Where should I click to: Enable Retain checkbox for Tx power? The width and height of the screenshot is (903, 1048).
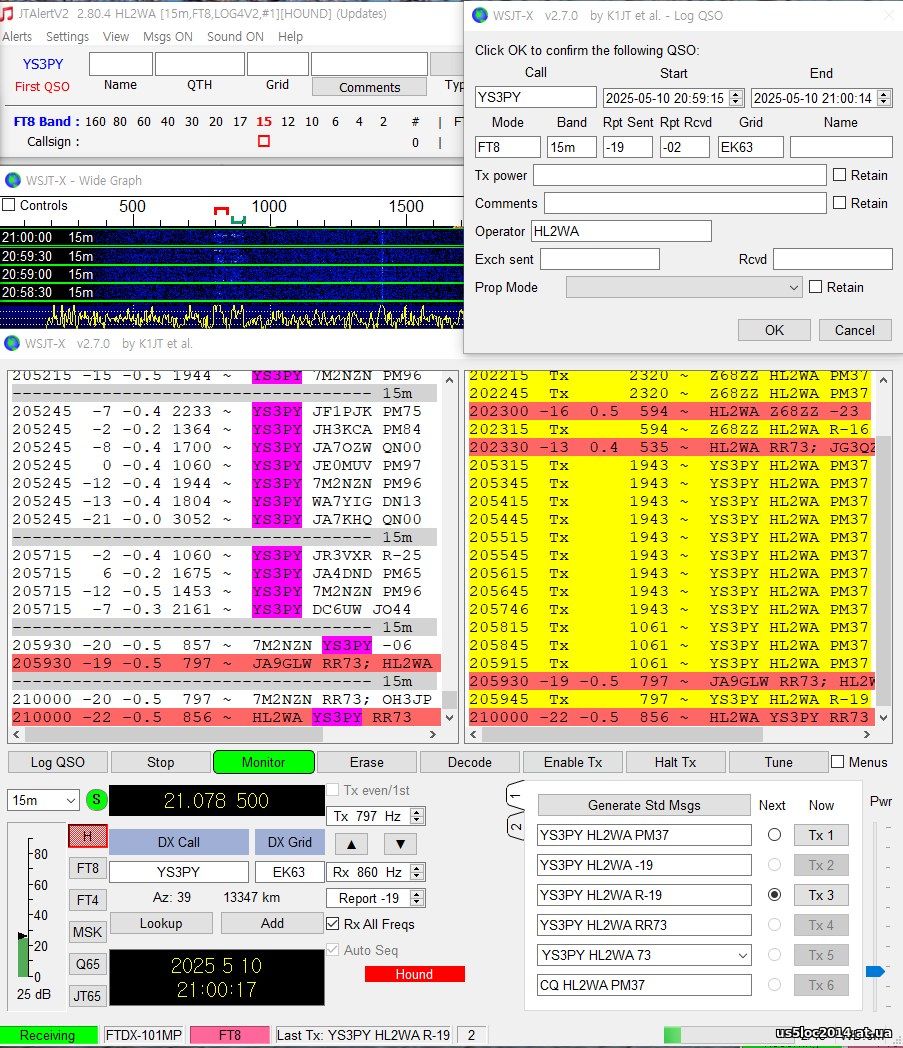pyautogui.click(x=840, y=175)
